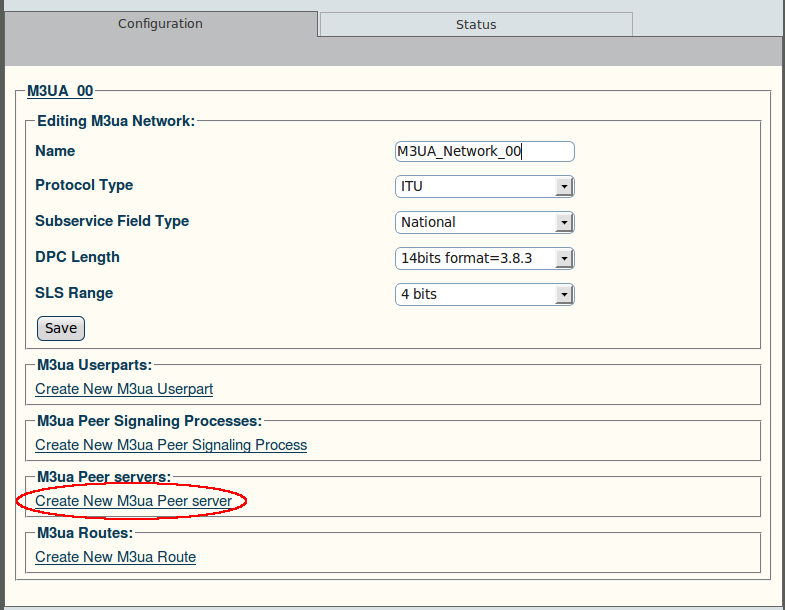Click the Save button

tap(61, 328)
